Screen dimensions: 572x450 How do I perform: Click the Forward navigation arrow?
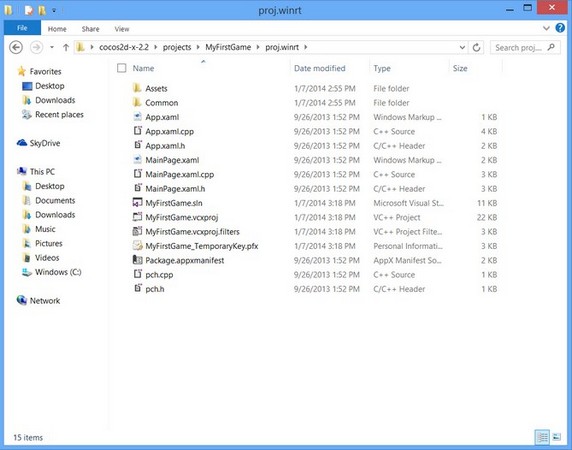36,47
